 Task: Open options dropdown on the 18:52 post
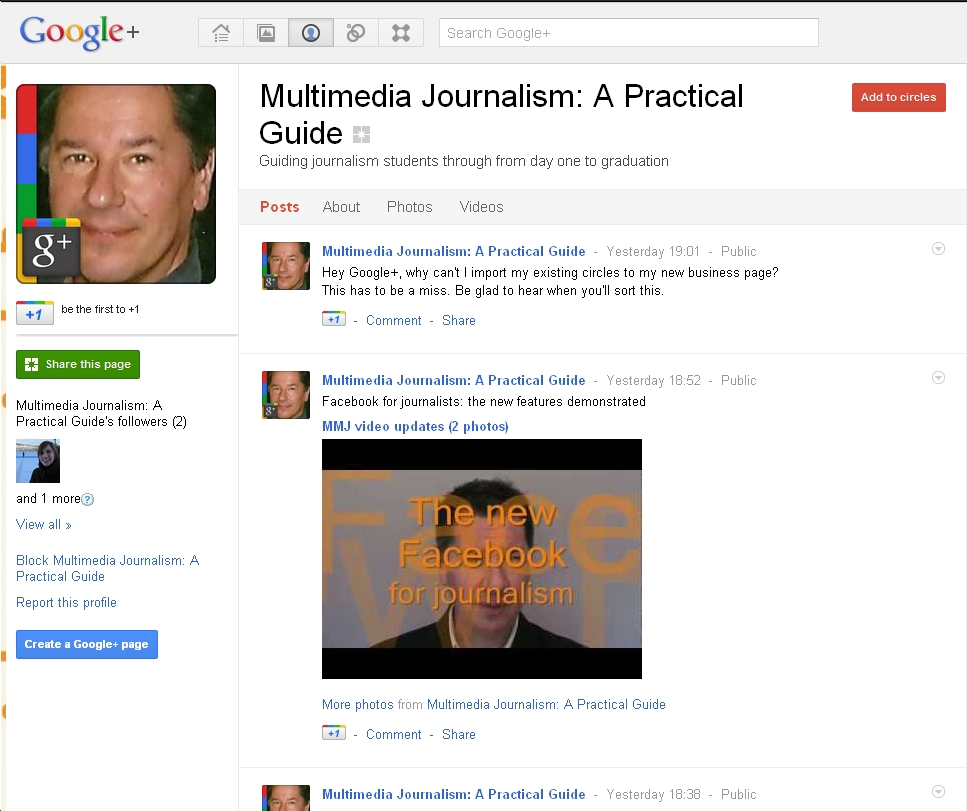pos(938,377)
